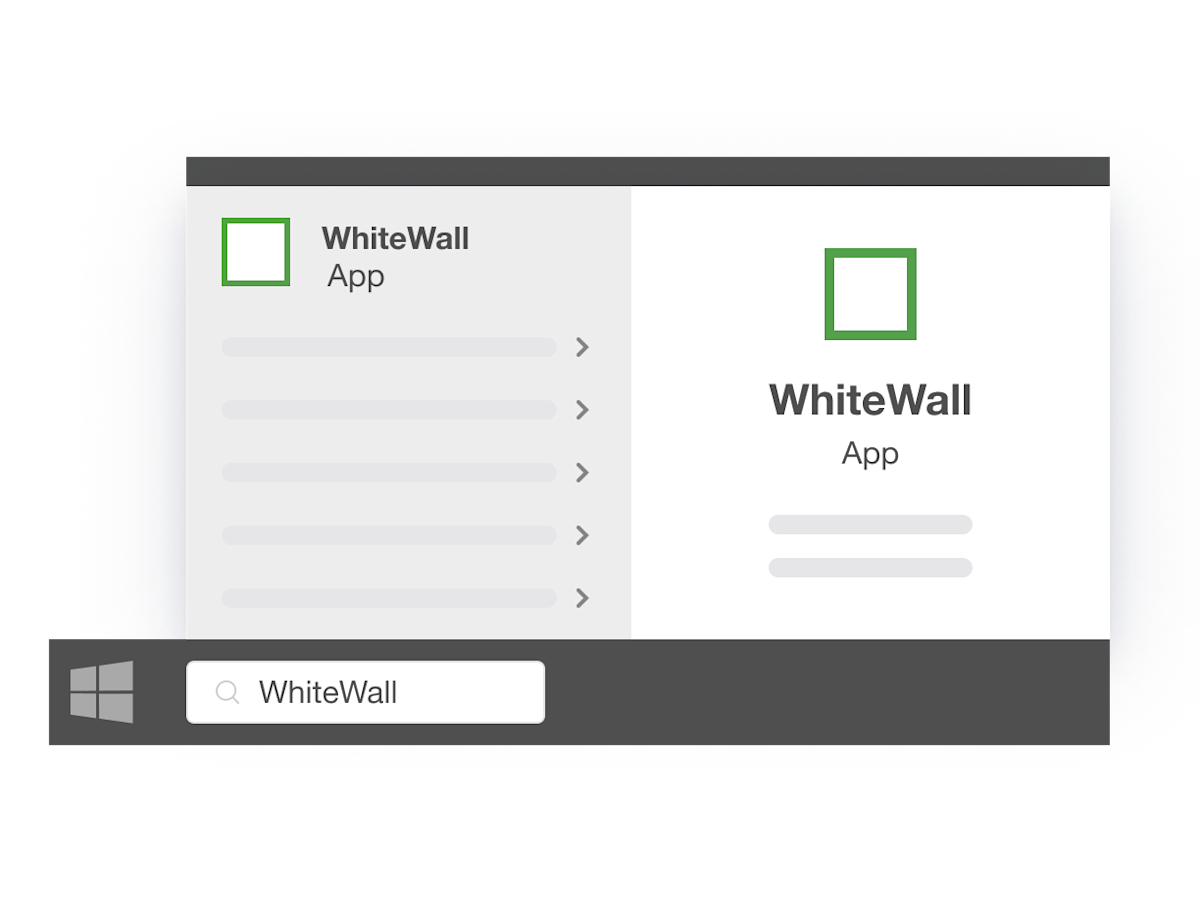This screenshot has height=902, width=1200.
Task: Open the Windows Start logo
Action: point(101,692)
